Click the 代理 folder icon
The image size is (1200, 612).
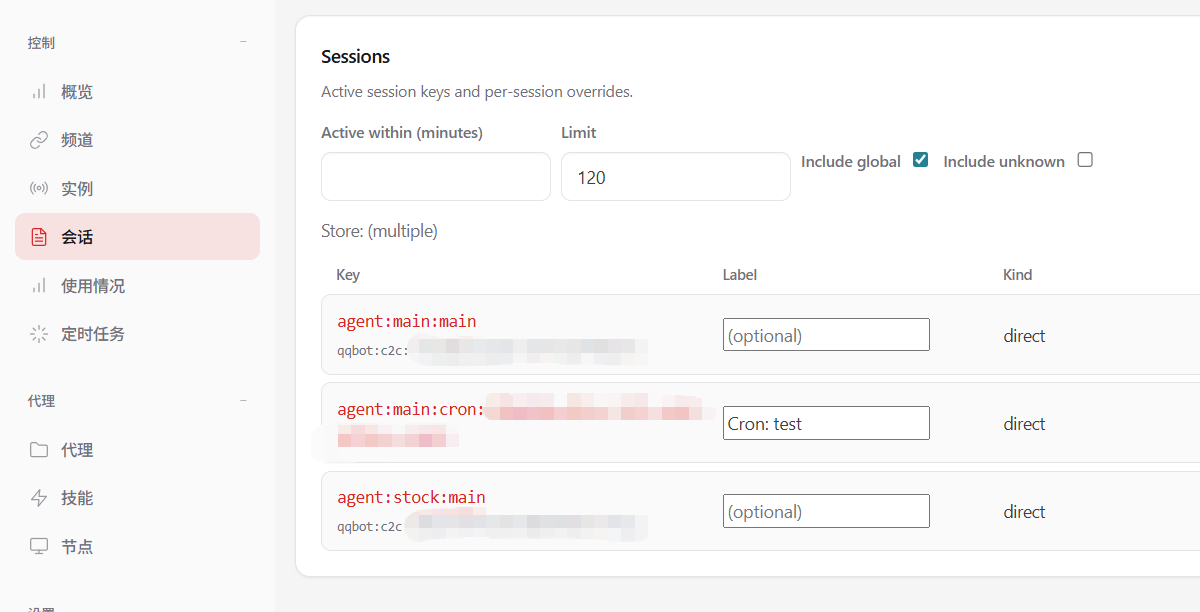click(x=39, y=450)
